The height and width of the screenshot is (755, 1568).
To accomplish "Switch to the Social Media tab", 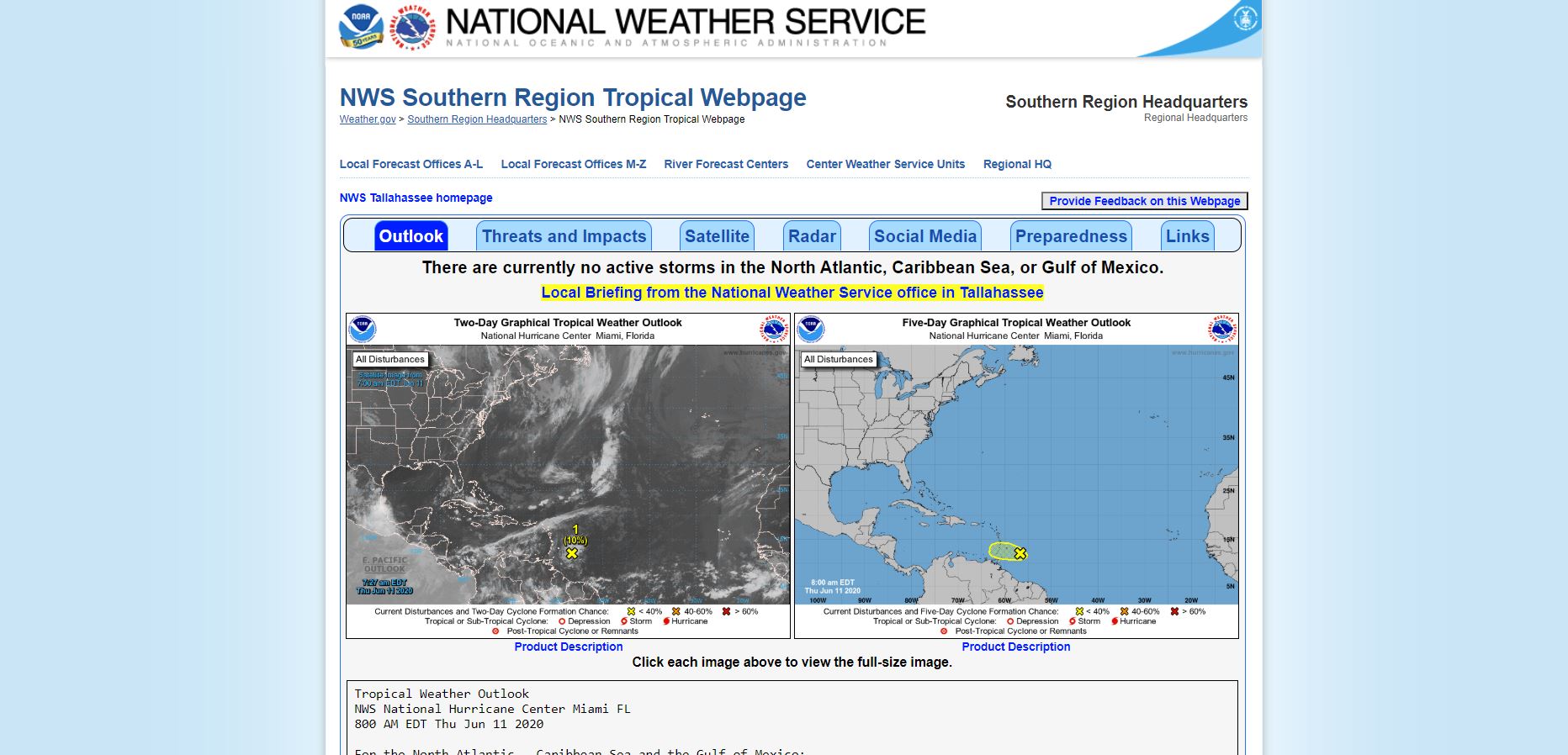I will point(925,236).
